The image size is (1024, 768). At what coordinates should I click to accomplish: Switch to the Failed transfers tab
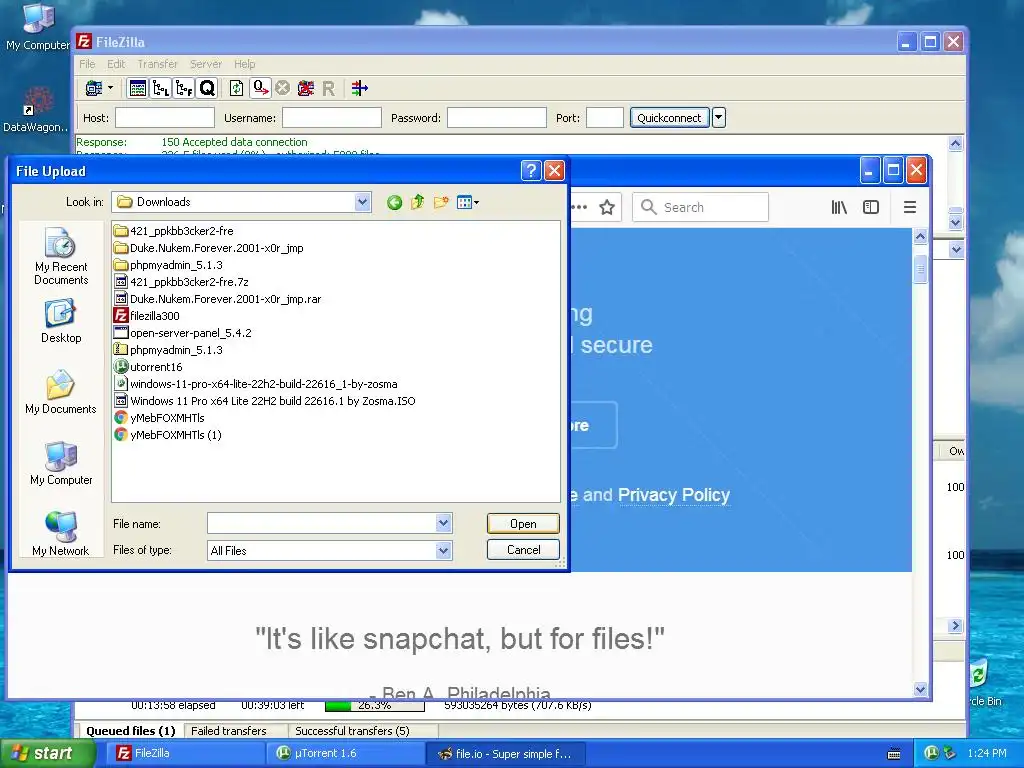click(x=229, y=731)
